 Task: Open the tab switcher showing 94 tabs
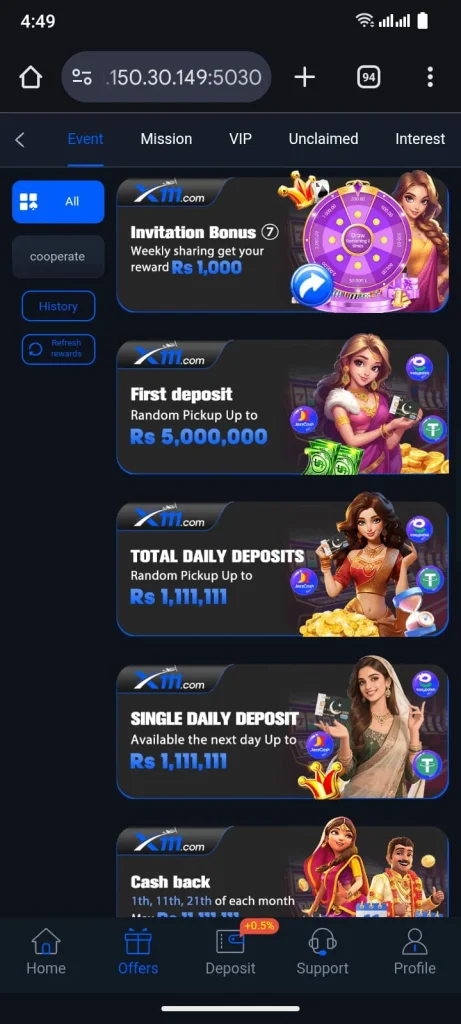point(369,77)
